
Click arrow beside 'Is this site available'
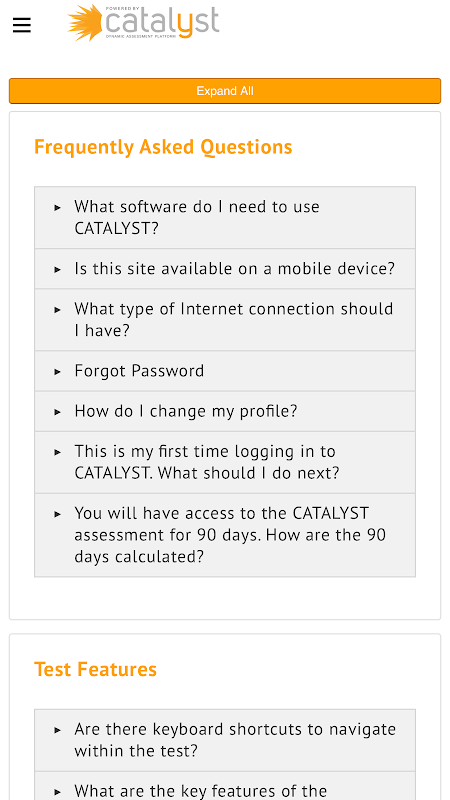point(58,269)
